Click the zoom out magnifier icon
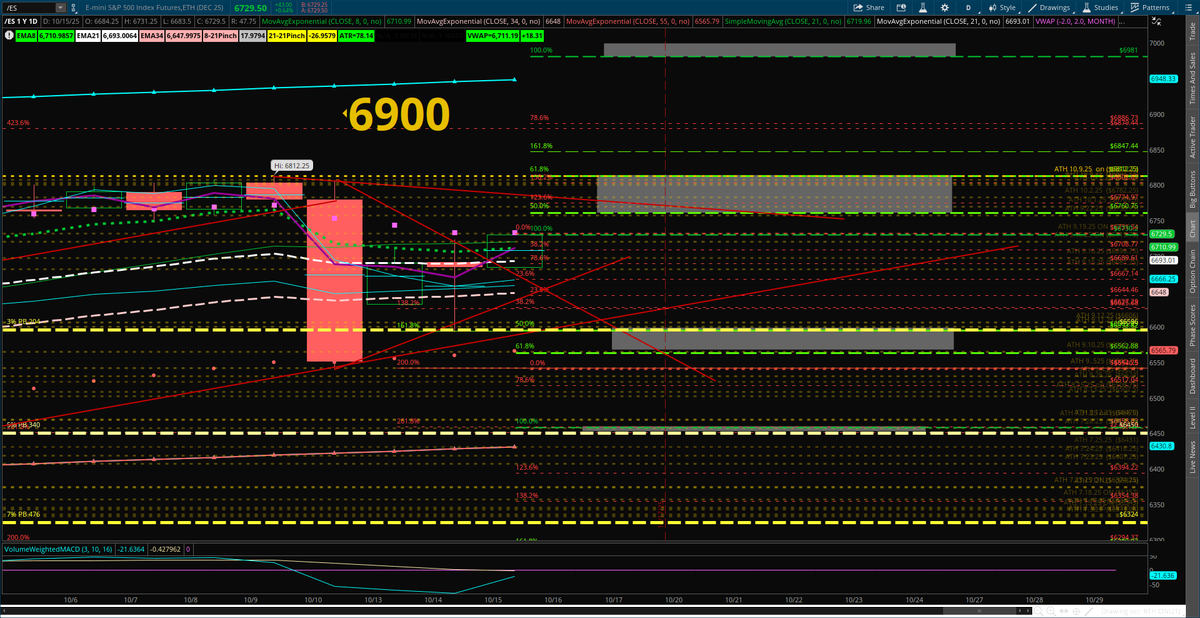The height and width of the screenshot is (618, 1200). [x=1038, y=611]
